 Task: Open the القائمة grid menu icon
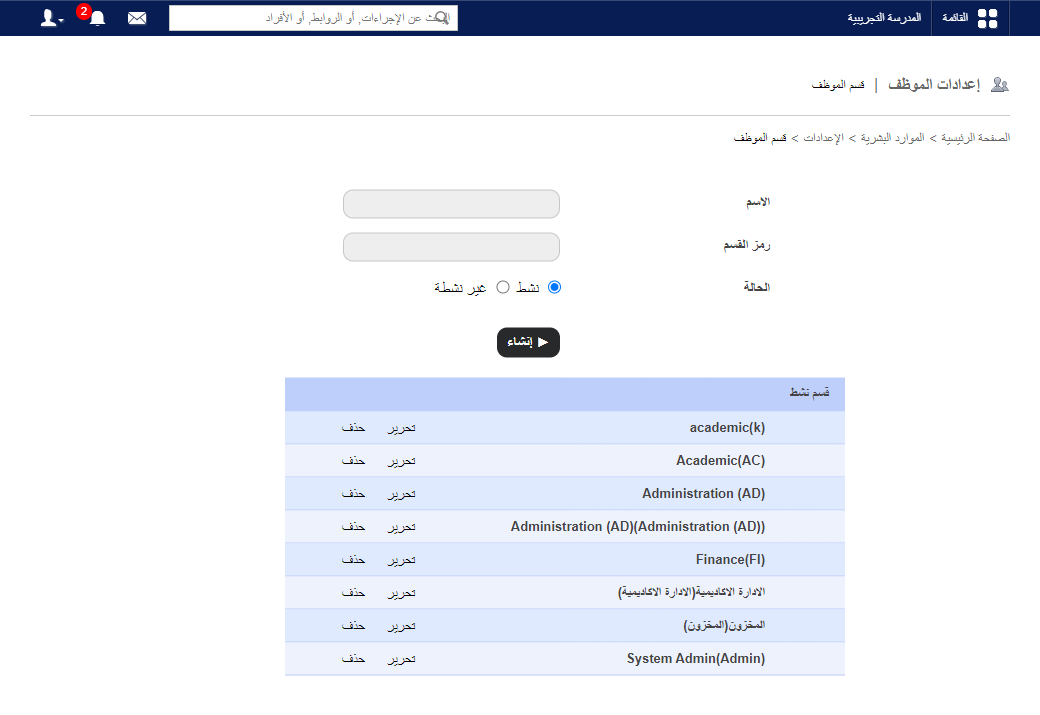987,19
